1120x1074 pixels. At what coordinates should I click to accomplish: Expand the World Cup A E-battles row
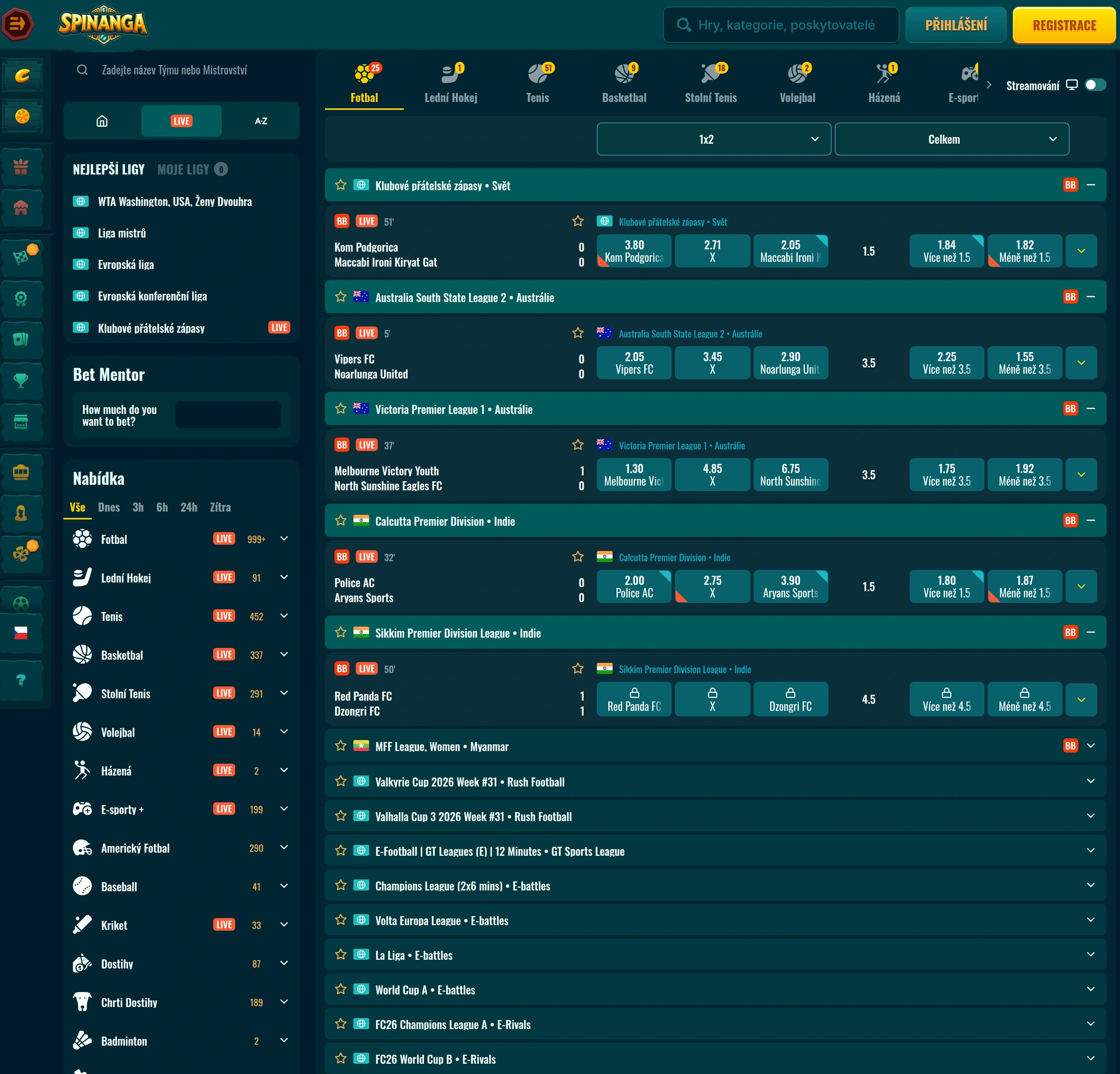[1091, 989]
